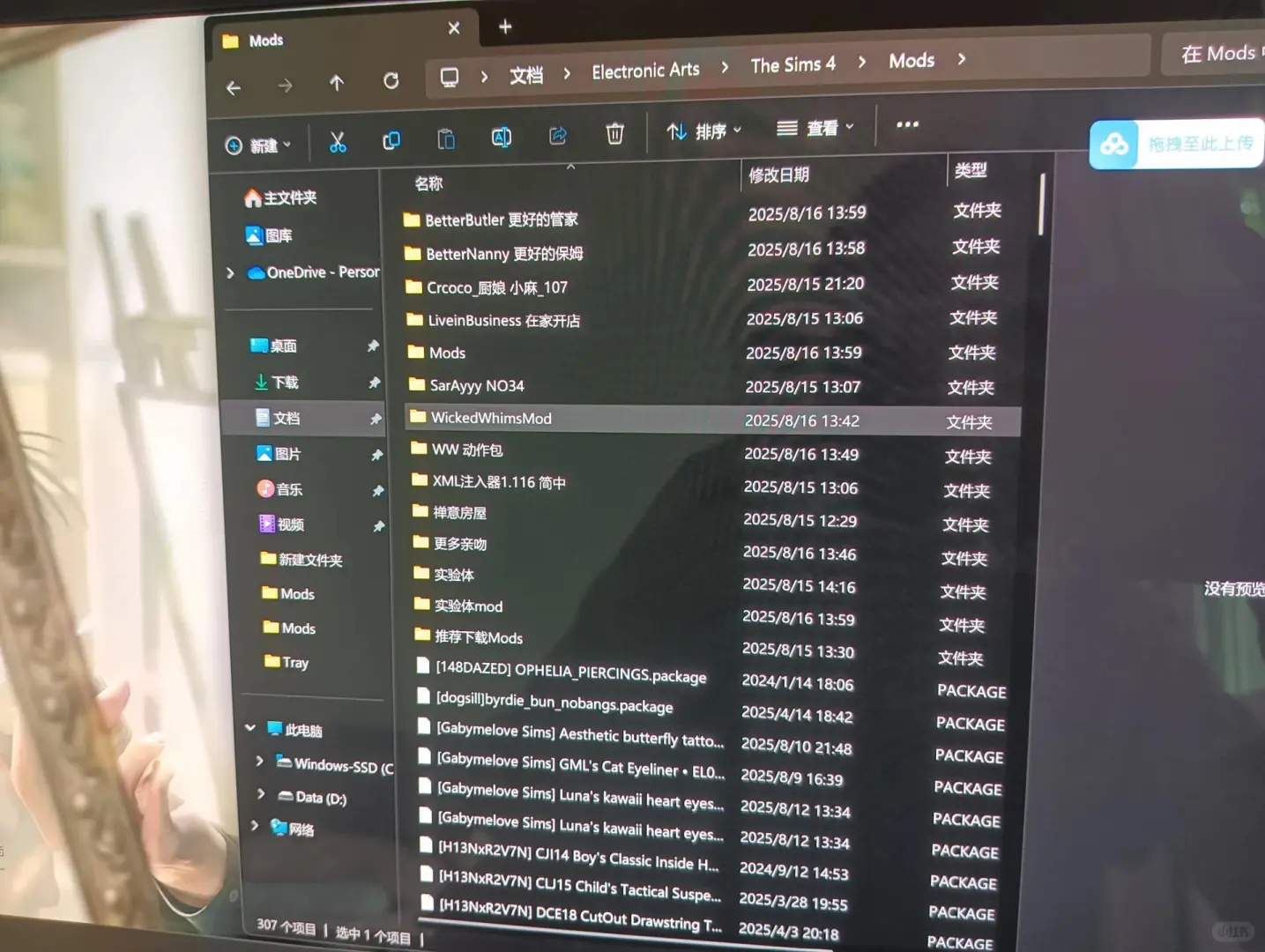Select 图片 in the sidebar
The height and width of the screenshot is (952, 1265).
(x=279, y=454)
